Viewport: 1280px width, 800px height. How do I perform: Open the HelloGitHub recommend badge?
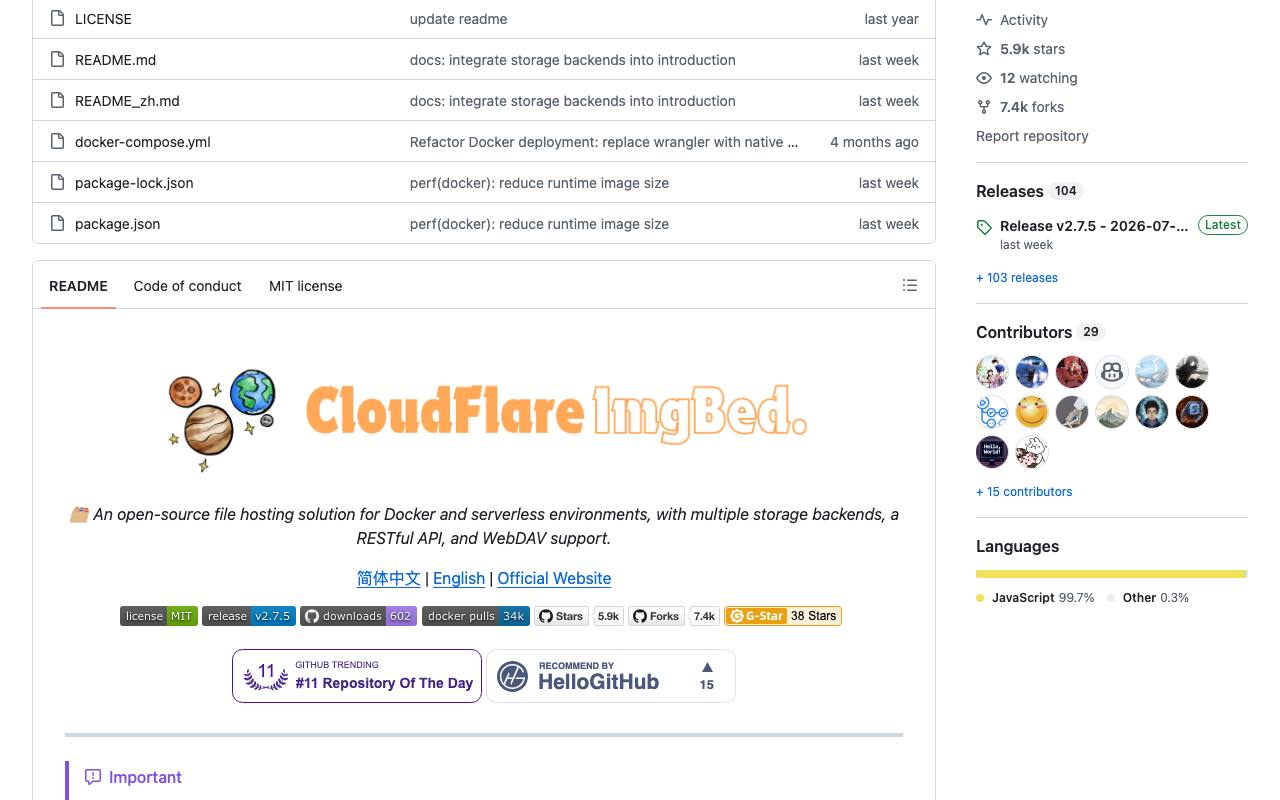611,676
